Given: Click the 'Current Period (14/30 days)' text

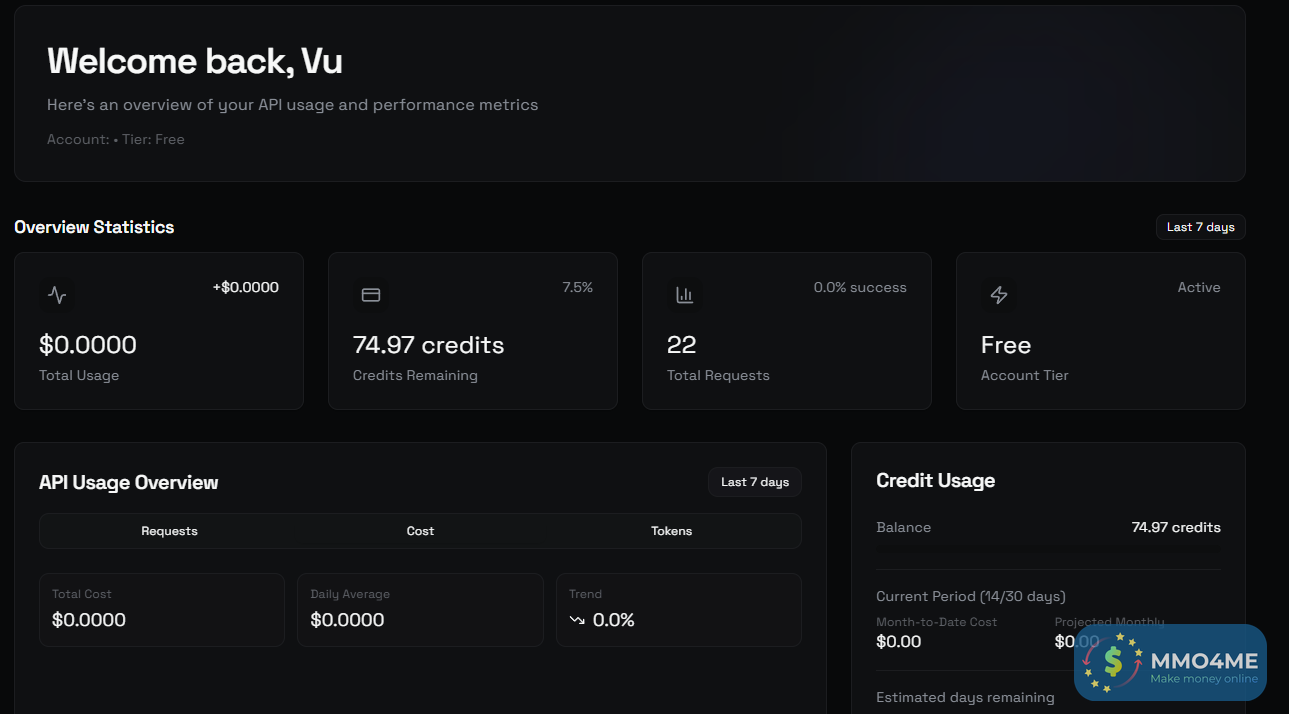Looking at the screenshot, I should click(x=971, y=596).
